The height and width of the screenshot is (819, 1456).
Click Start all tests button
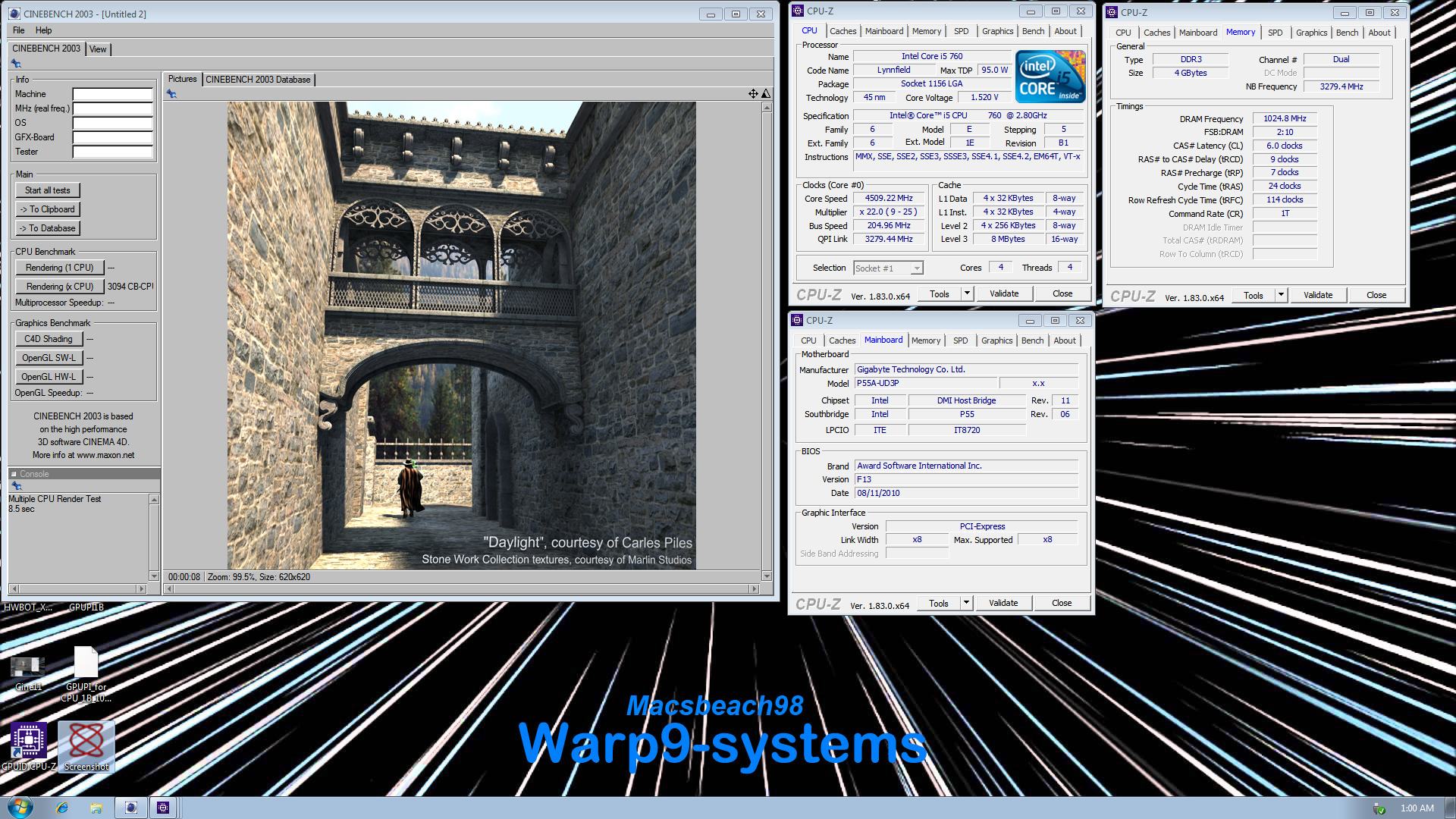(48, 190)
